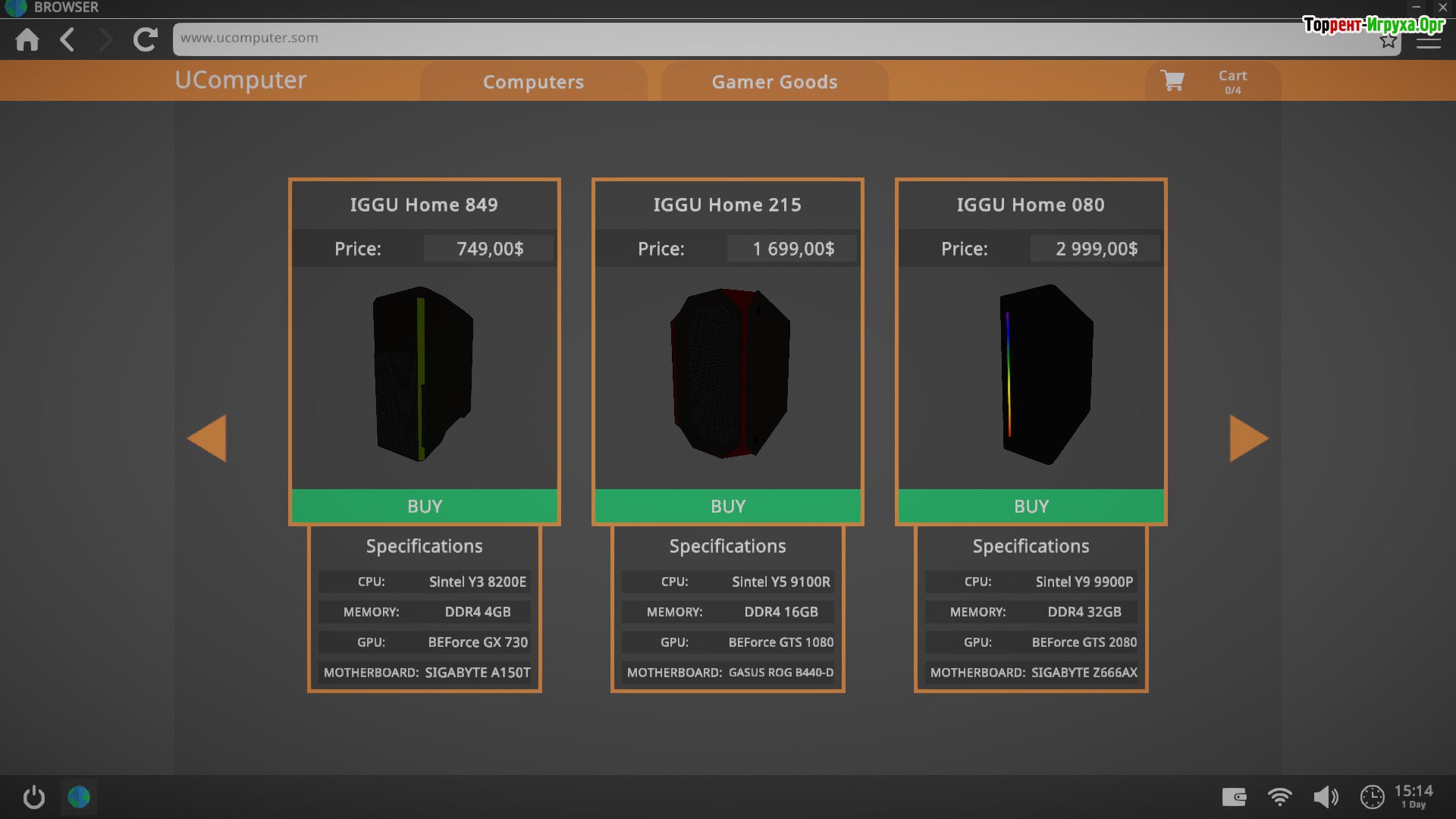Reload the page with the refresh icon
This screenshot has height=819, width=1456.
pyautogui.click(x=145, y=39)
